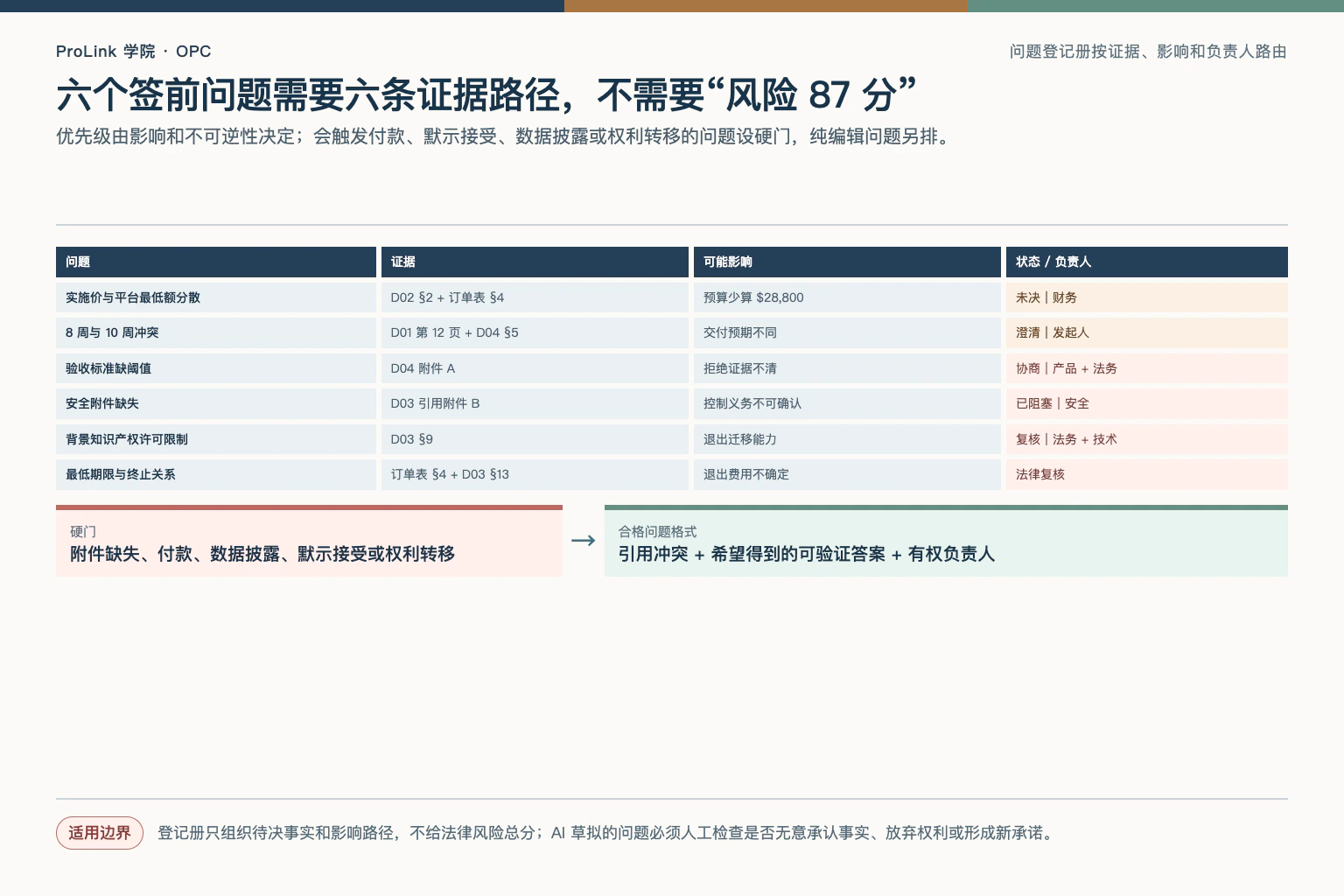This screenshot has width=1344, height=896.
Task: Click evidence cell D02 §2 + 订单表 §4
Action: click(x=535, y=297)
